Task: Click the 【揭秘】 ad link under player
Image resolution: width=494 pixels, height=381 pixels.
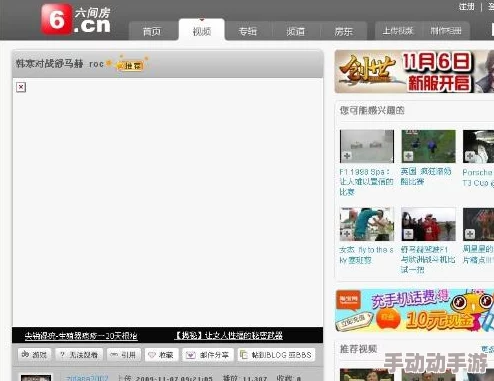Action: tap(229, 335)
